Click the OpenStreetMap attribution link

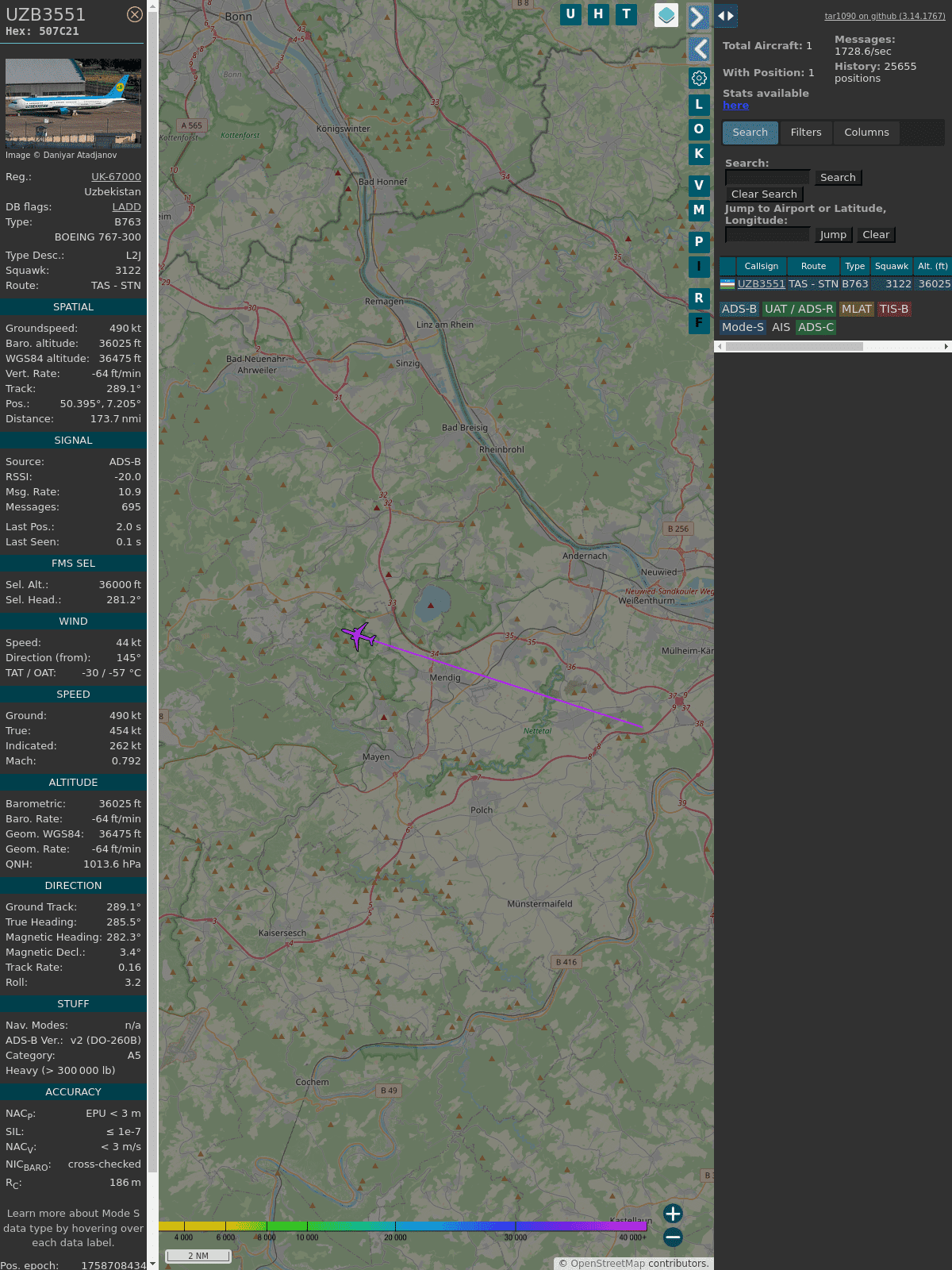[x=608, y=1264]
